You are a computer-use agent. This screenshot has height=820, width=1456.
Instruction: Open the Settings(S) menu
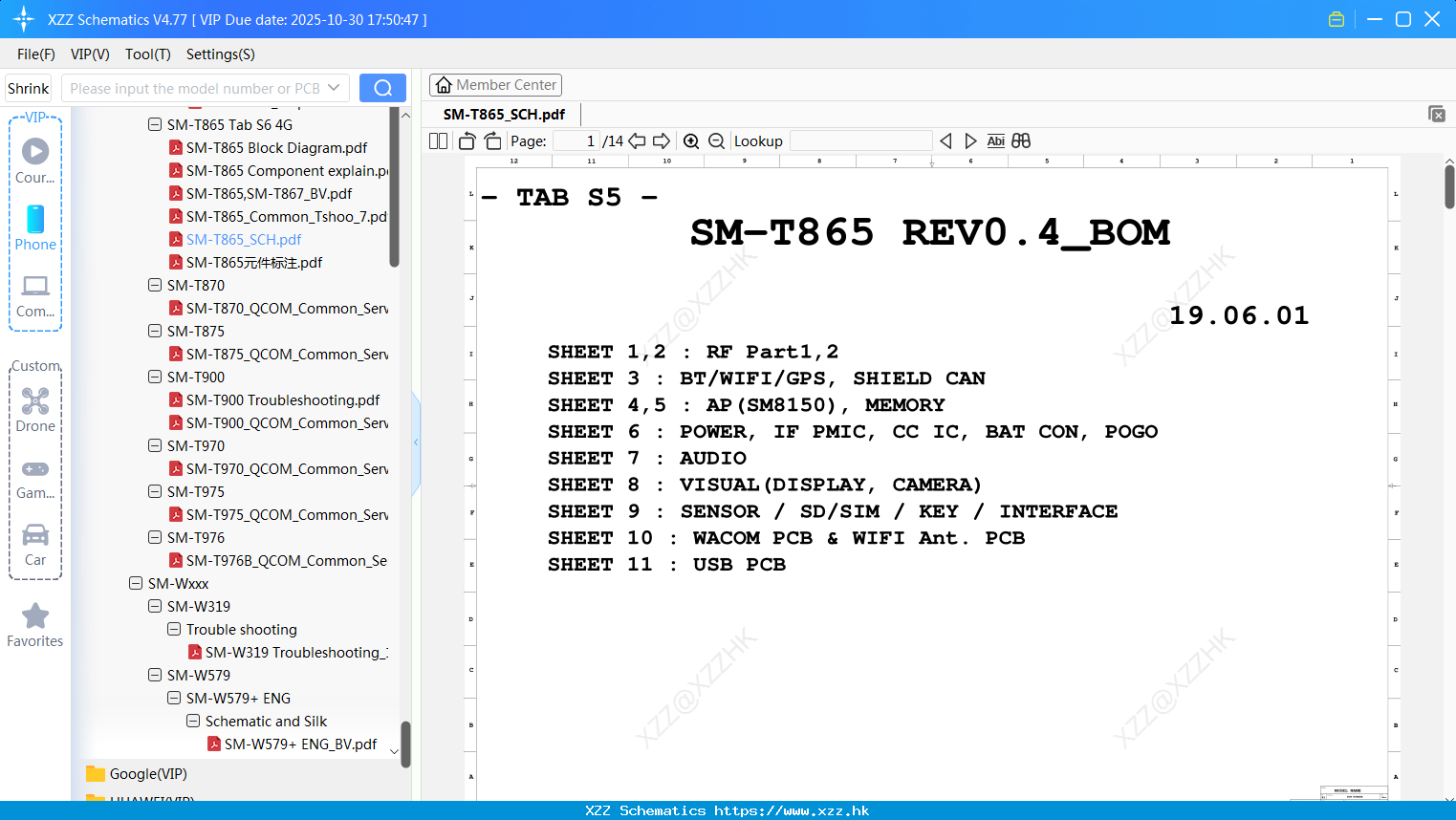point(221,54)
